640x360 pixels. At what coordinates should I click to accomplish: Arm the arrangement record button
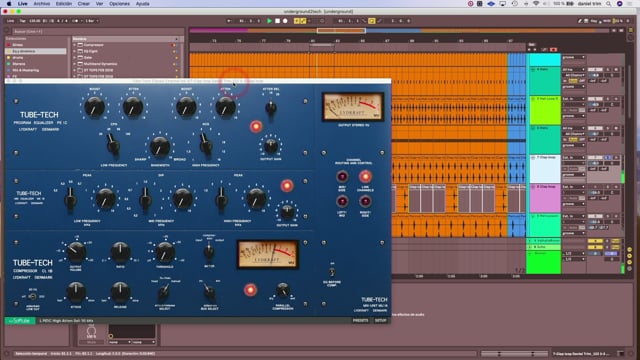(x=285, y=21)
